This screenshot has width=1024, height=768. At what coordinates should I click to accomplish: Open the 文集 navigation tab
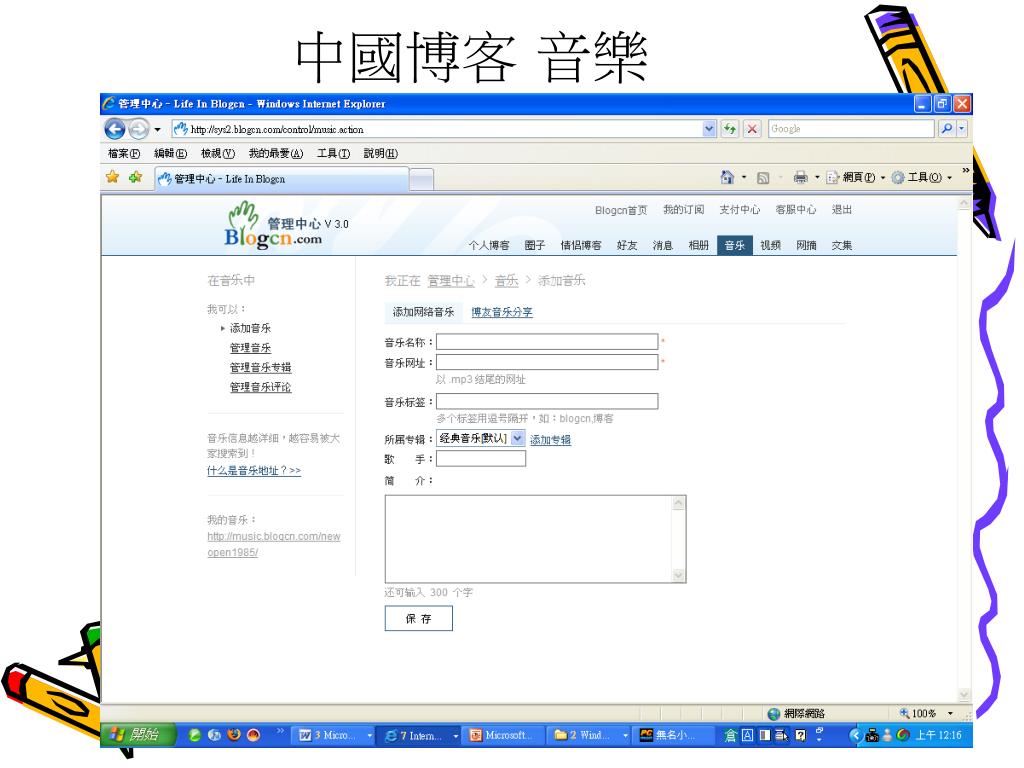pos(842,245)
